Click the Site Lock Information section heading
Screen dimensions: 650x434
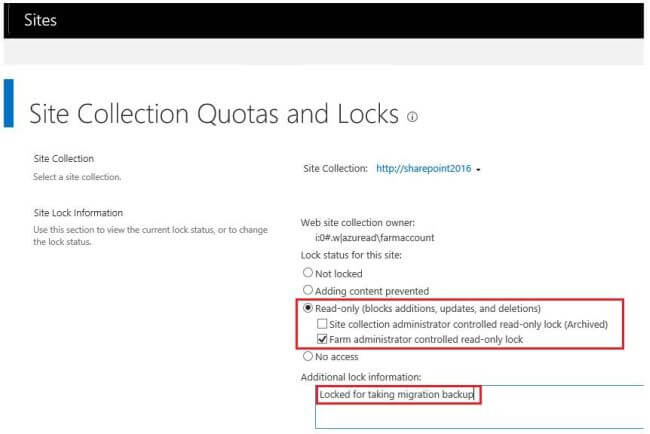[x=78, y=212]
